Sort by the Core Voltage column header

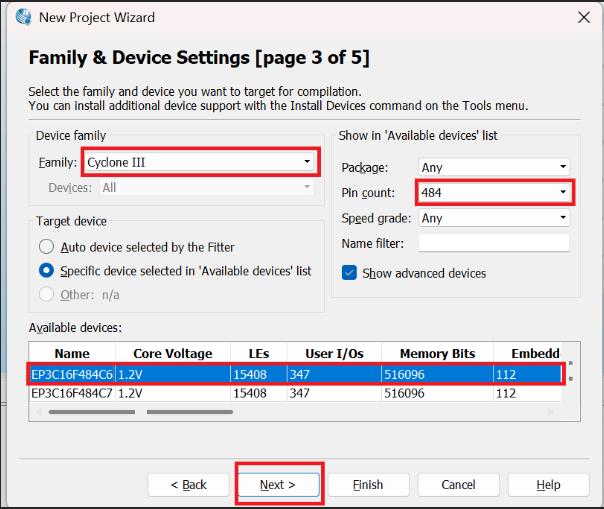[x=173, y=353]
